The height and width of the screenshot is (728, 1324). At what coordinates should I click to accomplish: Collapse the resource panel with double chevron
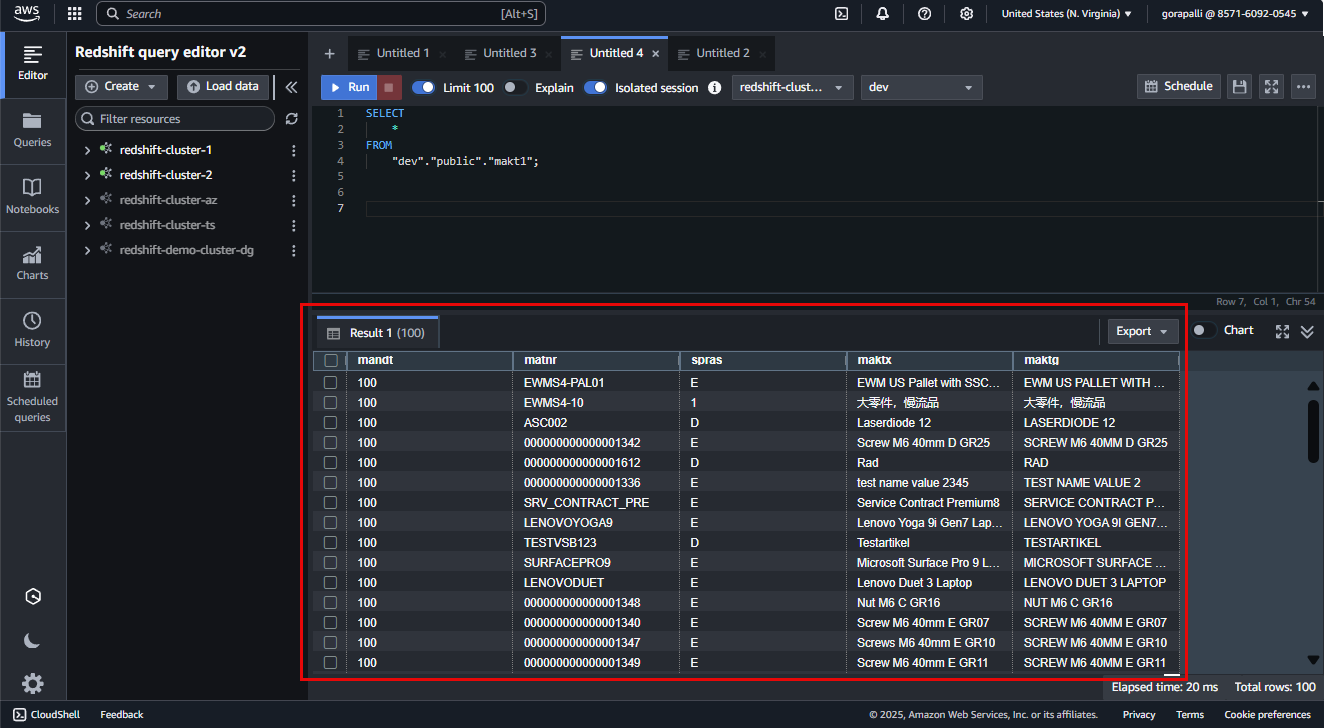tap(291, 87)
